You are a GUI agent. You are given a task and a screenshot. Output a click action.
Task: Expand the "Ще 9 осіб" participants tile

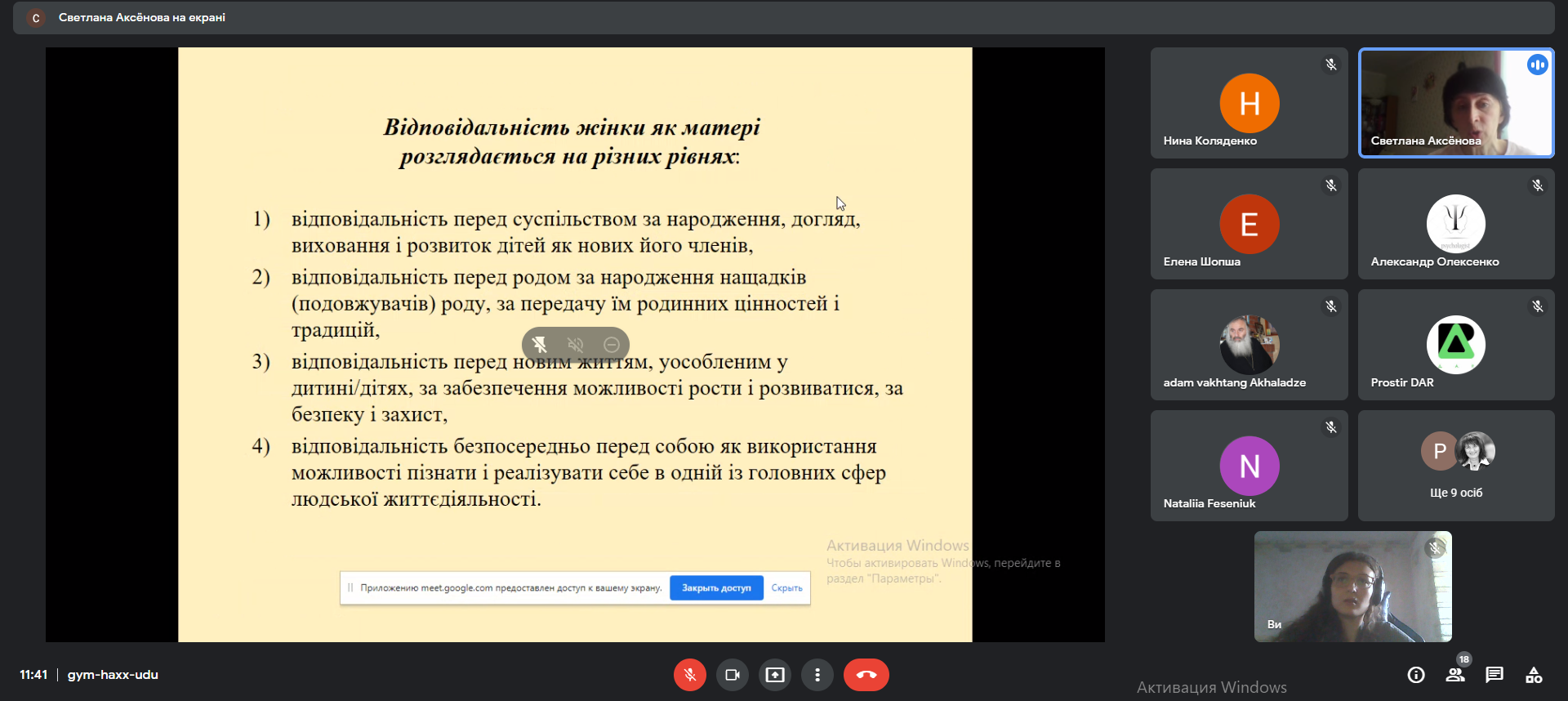pyautogui.click(x=1455, y=466)
